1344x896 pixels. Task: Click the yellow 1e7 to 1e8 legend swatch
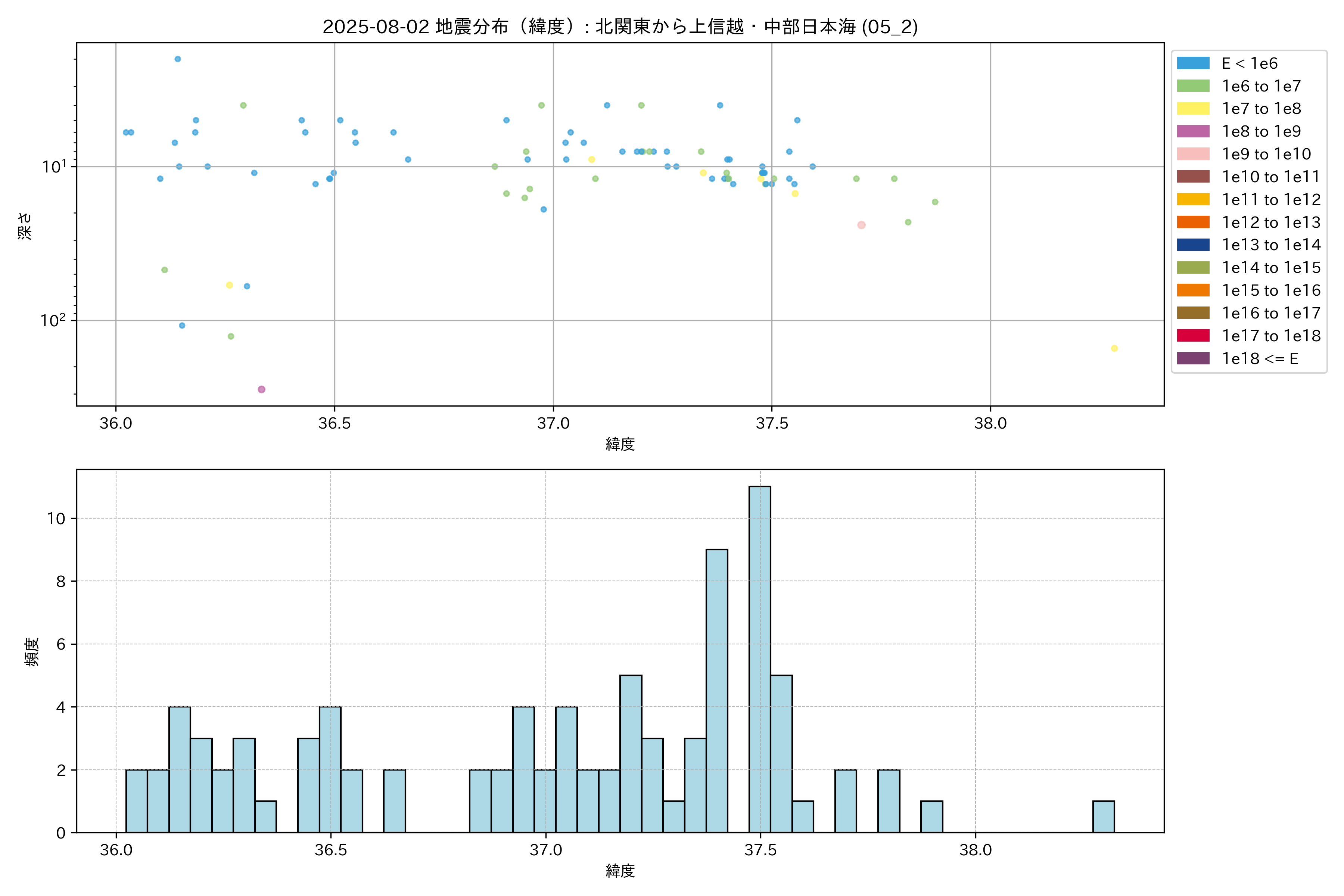point(1192,109)
